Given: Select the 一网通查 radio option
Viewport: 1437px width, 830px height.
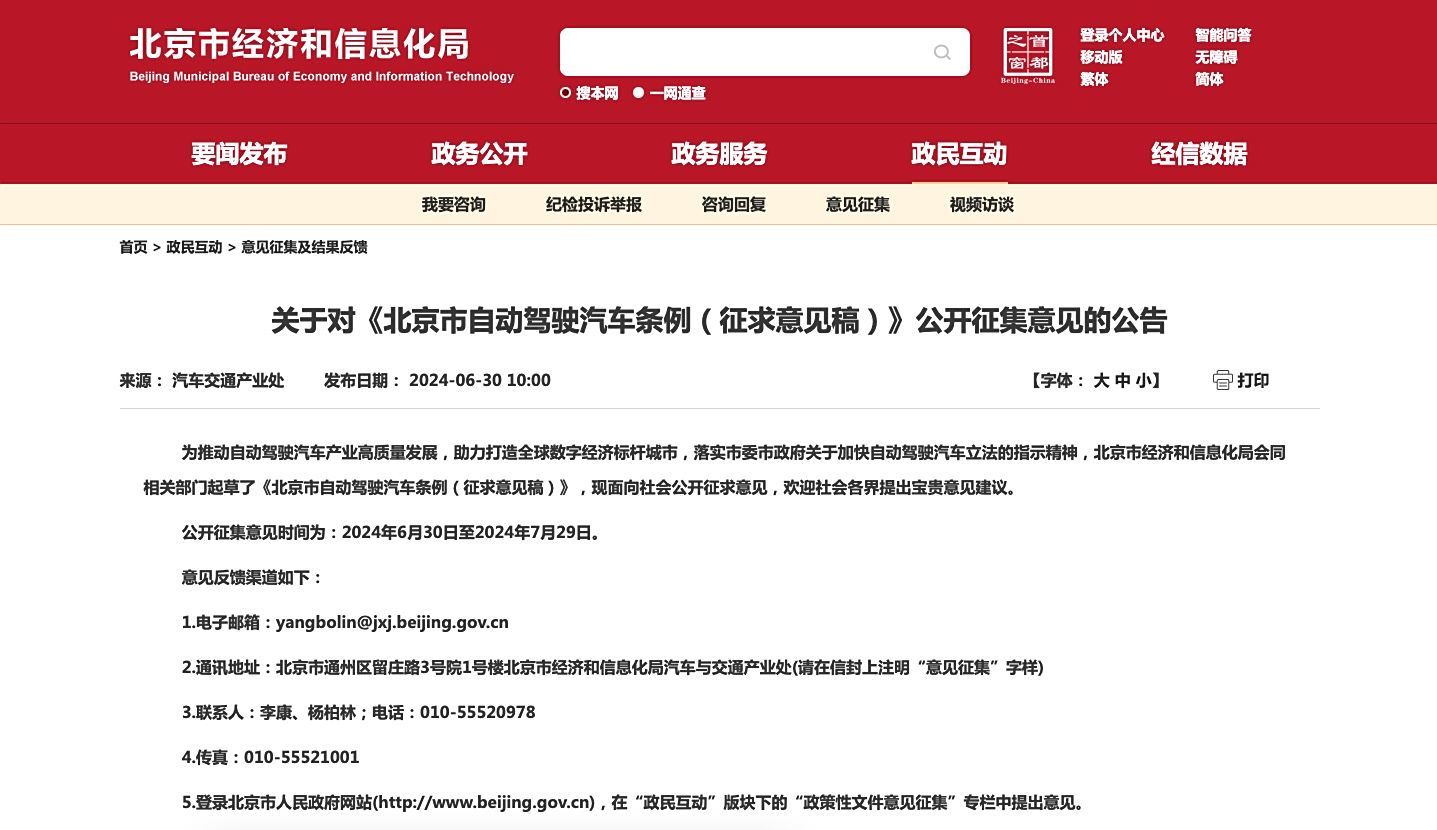Looking at the screenshot, I should tap(638, 93).
